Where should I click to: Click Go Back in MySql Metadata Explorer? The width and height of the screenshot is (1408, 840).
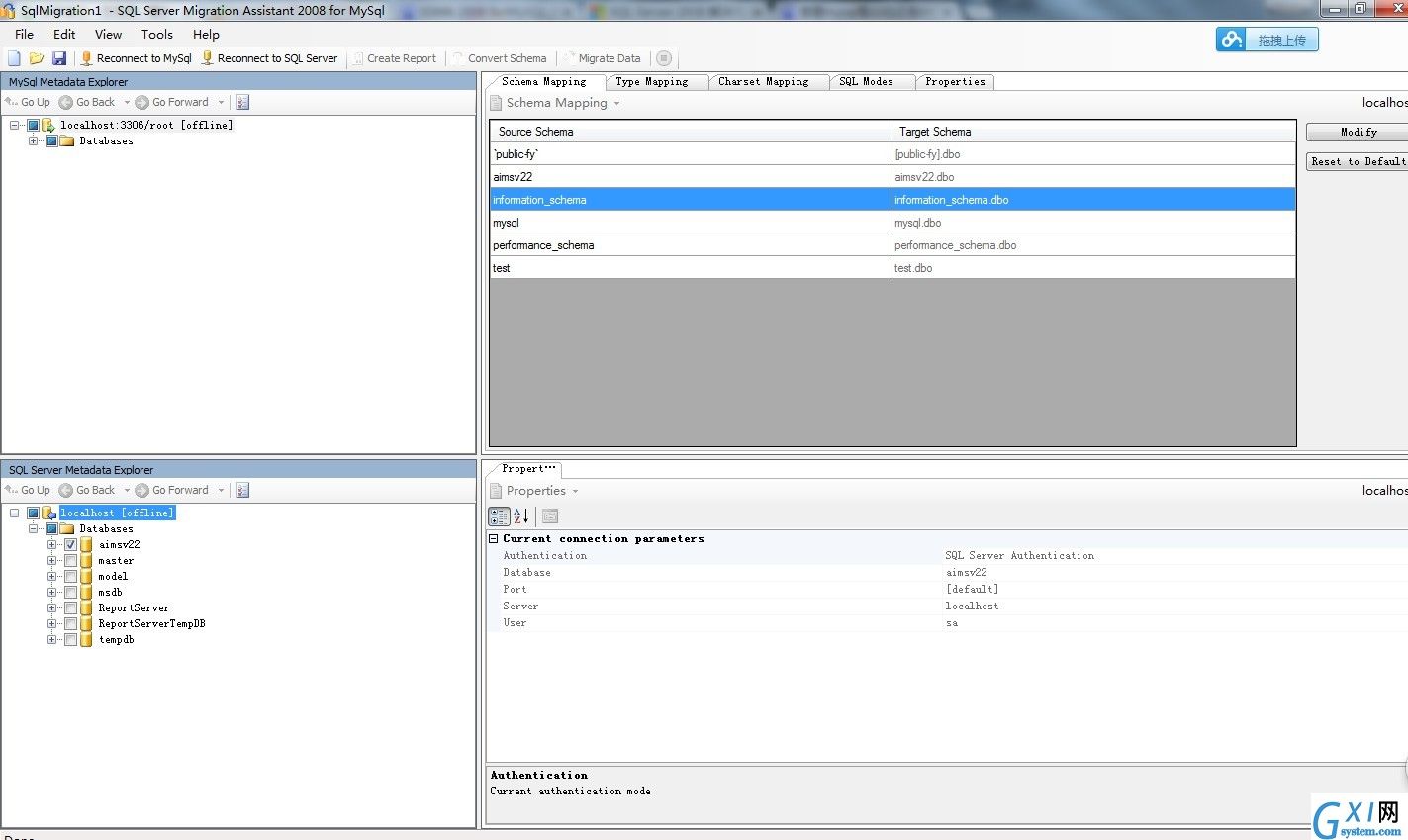point(87,102)
